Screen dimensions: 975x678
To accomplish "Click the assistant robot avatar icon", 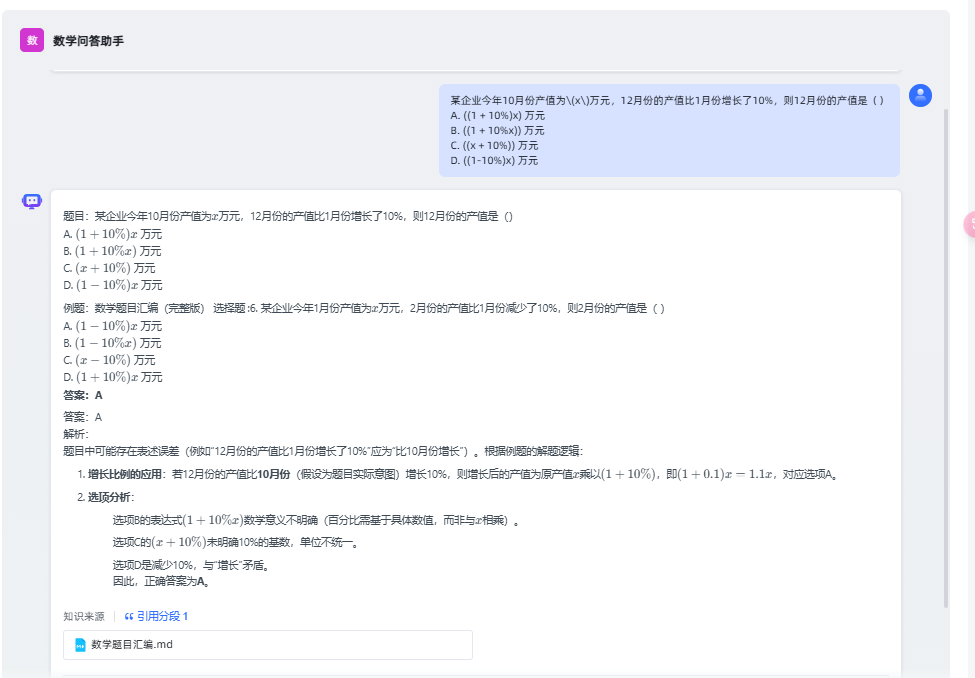I will click(32, 201).
